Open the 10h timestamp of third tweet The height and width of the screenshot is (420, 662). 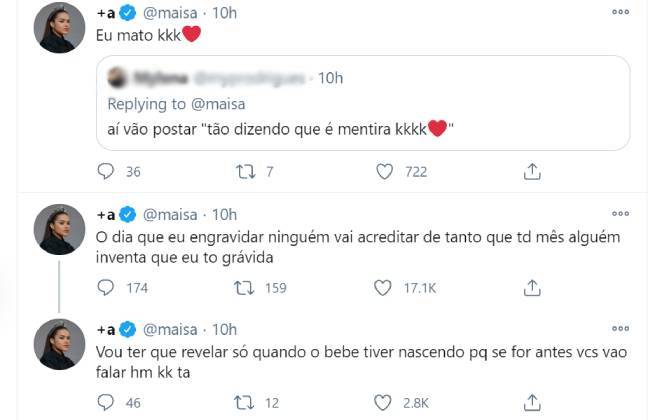[225, 328]
